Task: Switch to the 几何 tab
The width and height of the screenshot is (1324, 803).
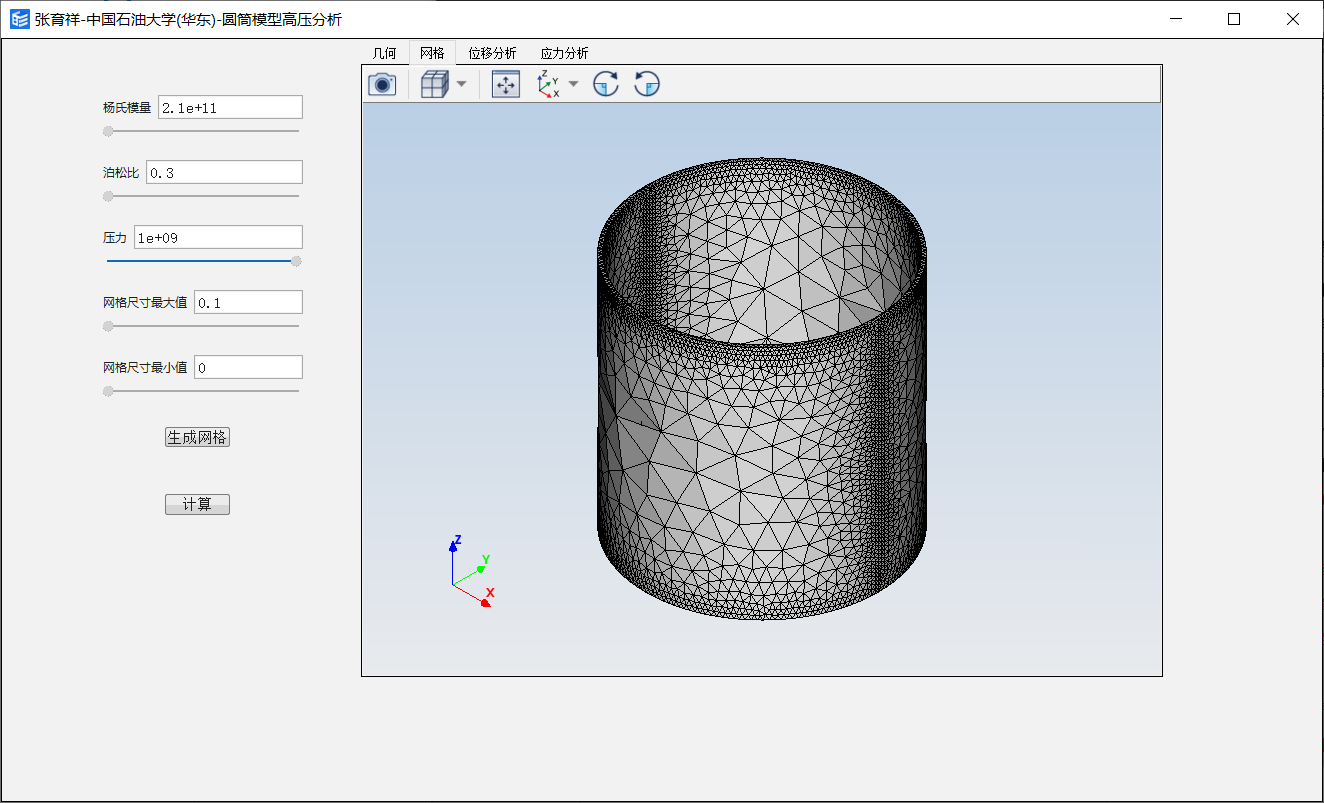Action: tap(385, 54)
